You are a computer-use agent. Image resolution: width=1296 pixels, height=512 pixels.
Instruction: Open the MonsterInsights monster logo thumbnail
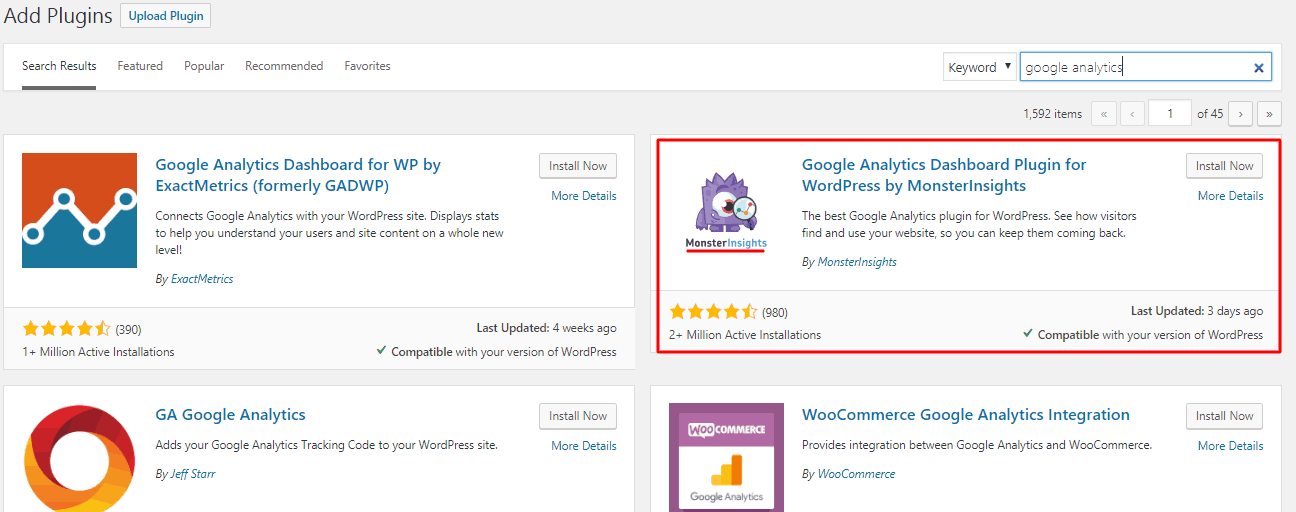tap(726, 211)
